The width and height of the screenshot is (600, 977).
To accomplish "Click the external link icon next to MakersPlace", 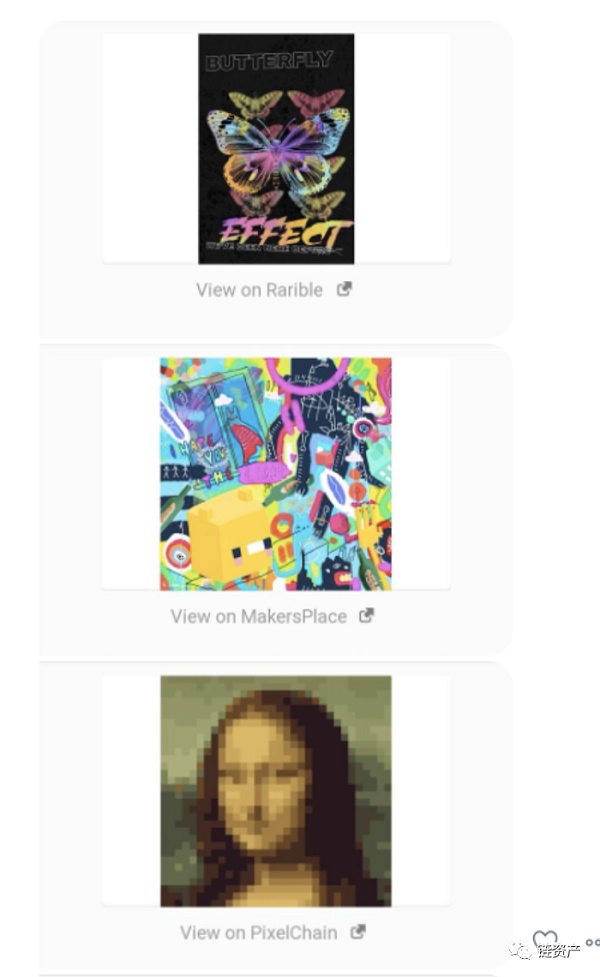I will 366,616.
